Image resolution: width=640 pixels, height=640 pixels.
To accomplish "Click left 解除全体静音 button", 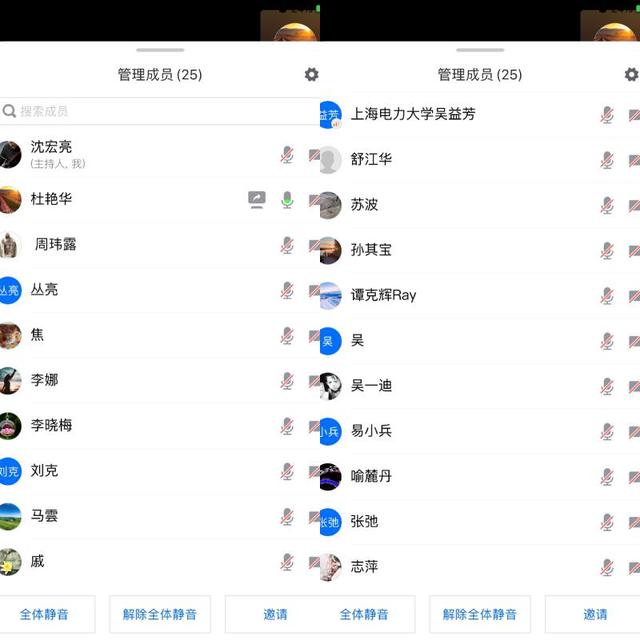I will [x=160, y=614].
